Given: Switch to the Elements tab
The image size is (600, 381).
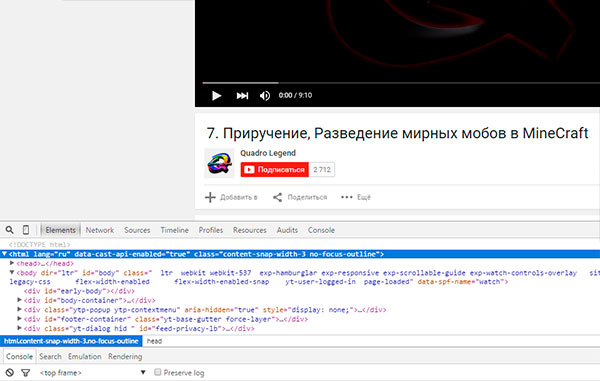Looking at the screenshot, I should [x=60, y=230].
